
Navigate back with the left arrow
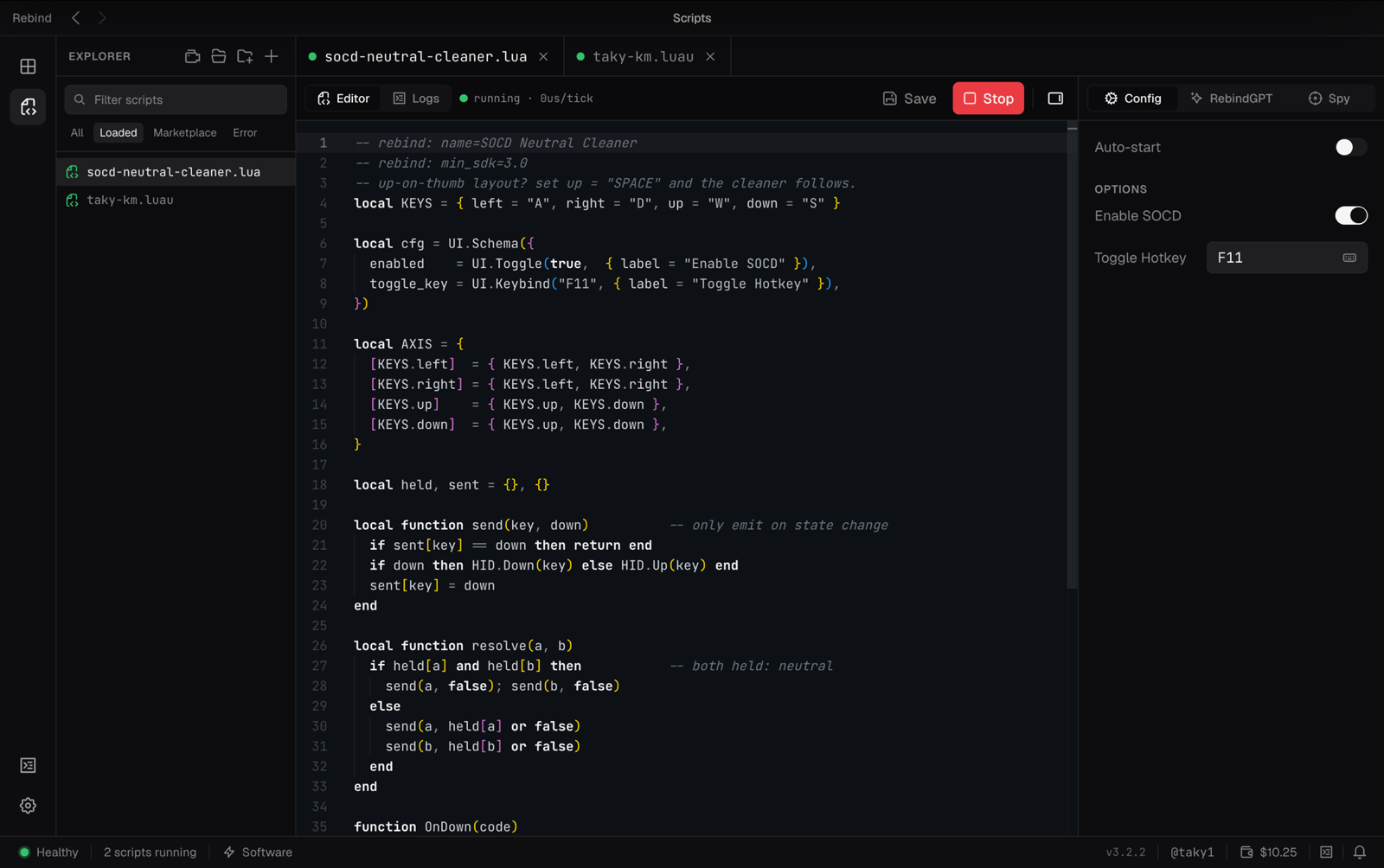click(x=76, y=17)
